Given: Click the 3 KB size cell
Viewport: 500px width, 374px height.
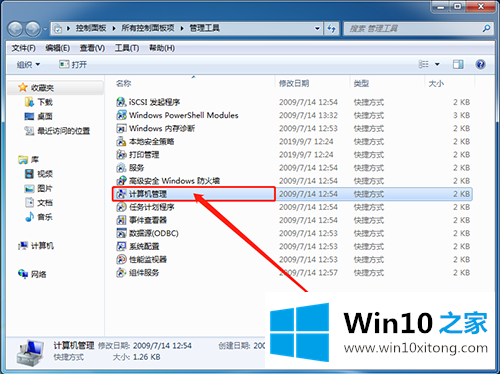Looking at the screenshot, I should [461, 115].
